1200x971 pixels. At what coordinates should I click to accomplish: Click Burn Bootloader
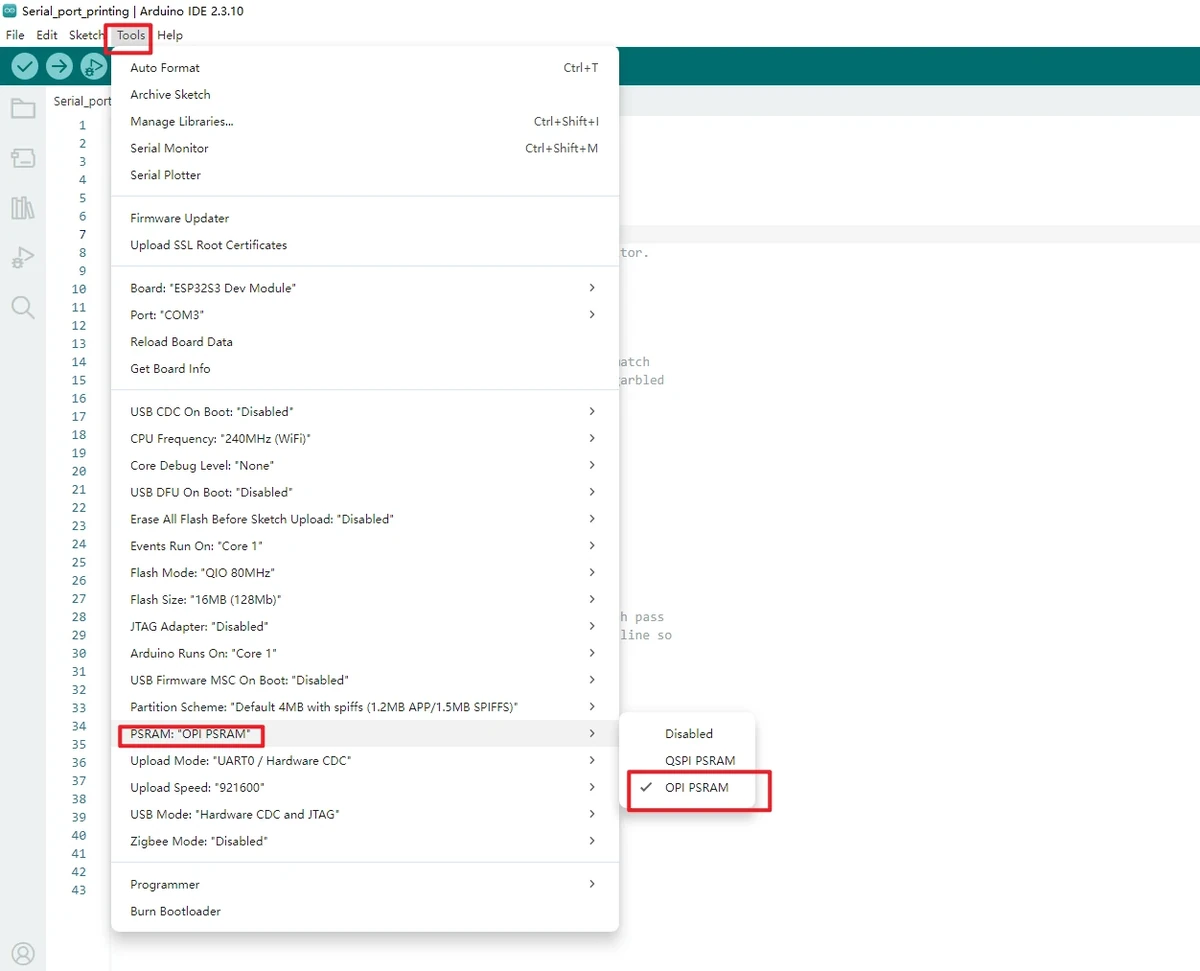click(365, 912)
